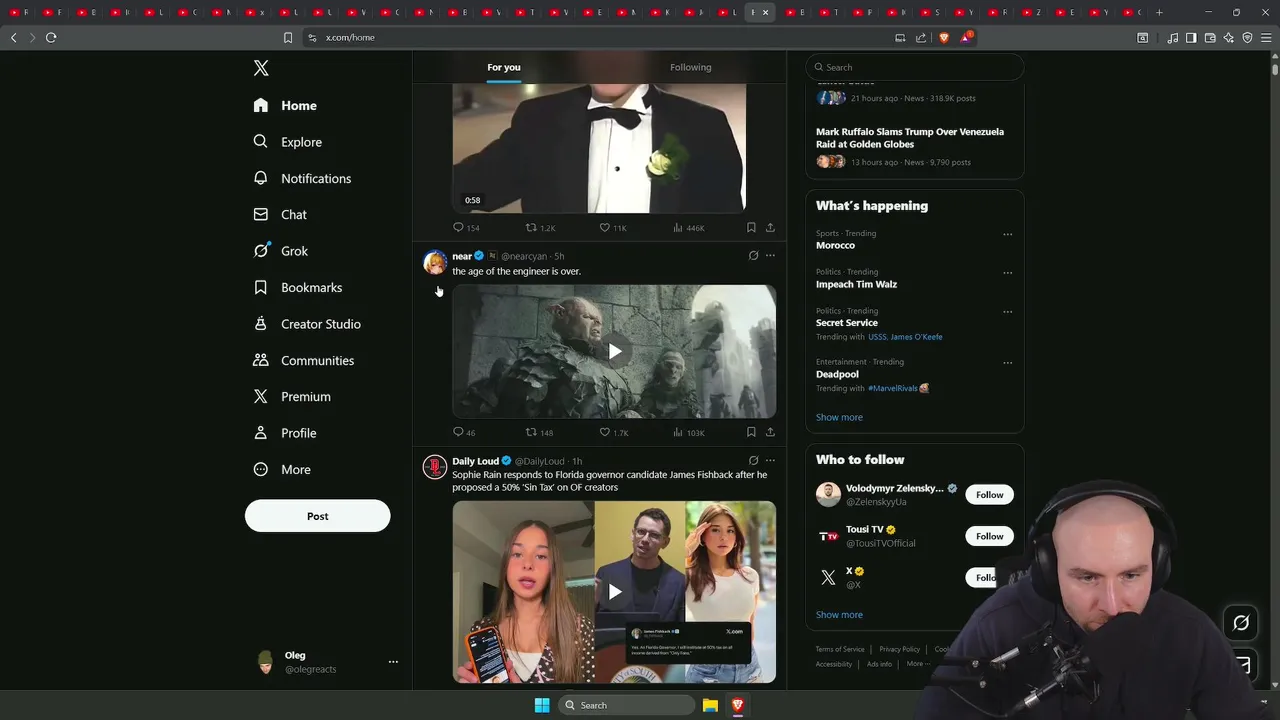Open Chat from sidebar
Image resolution: width=1280 pixels, height=720 pixels.
[x=280, y=214]
